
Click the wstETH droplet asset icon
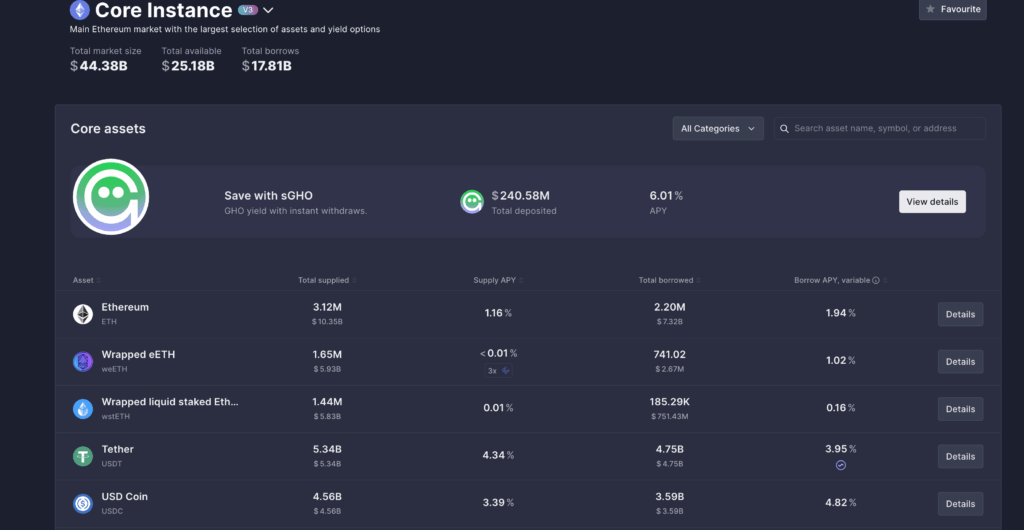click(x=83, y=409)
